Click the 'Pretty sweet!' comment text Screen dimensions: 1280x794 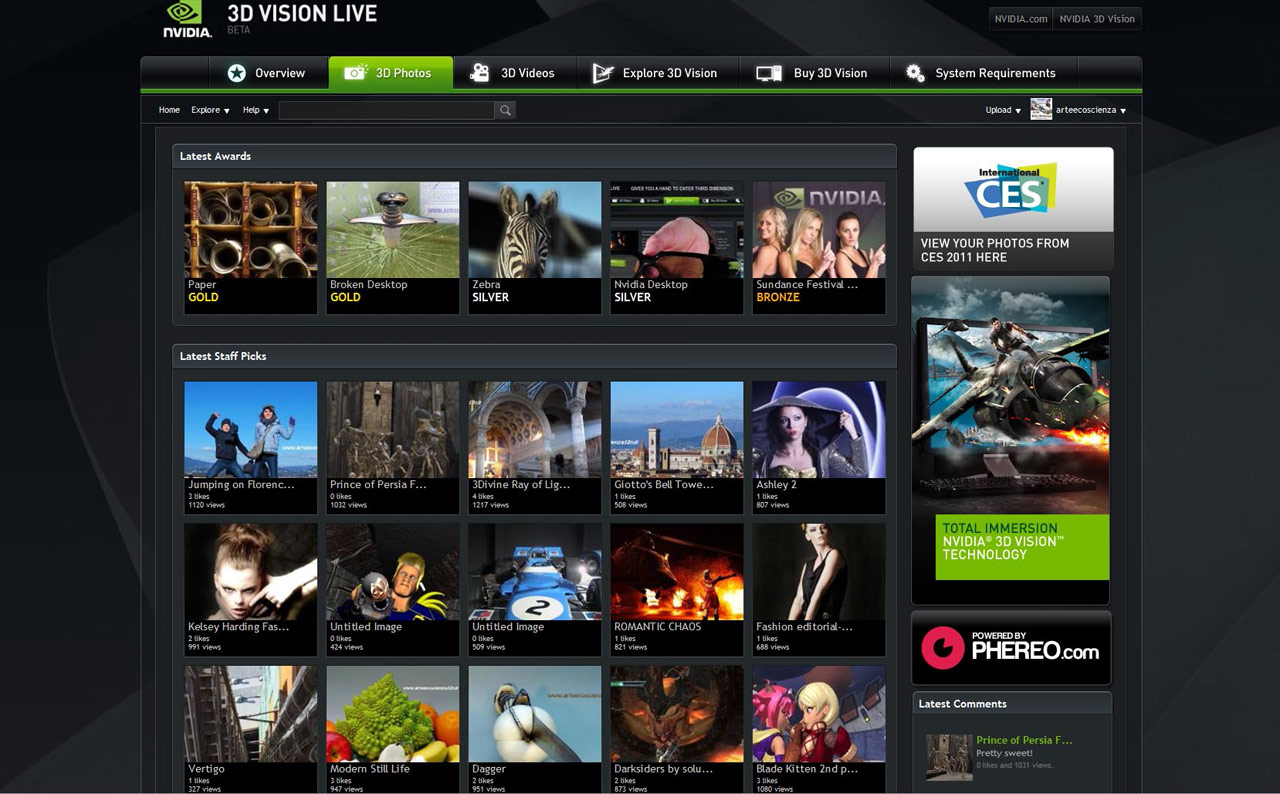(x=1004, y=753)
